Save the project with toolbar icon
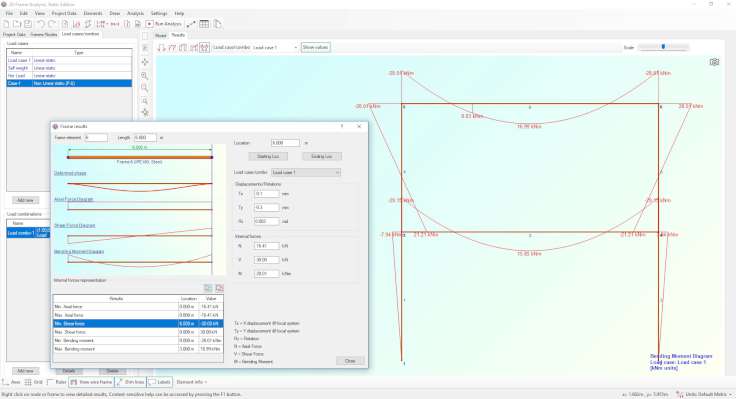Screen dimensions: 736x399 point(28,24)
